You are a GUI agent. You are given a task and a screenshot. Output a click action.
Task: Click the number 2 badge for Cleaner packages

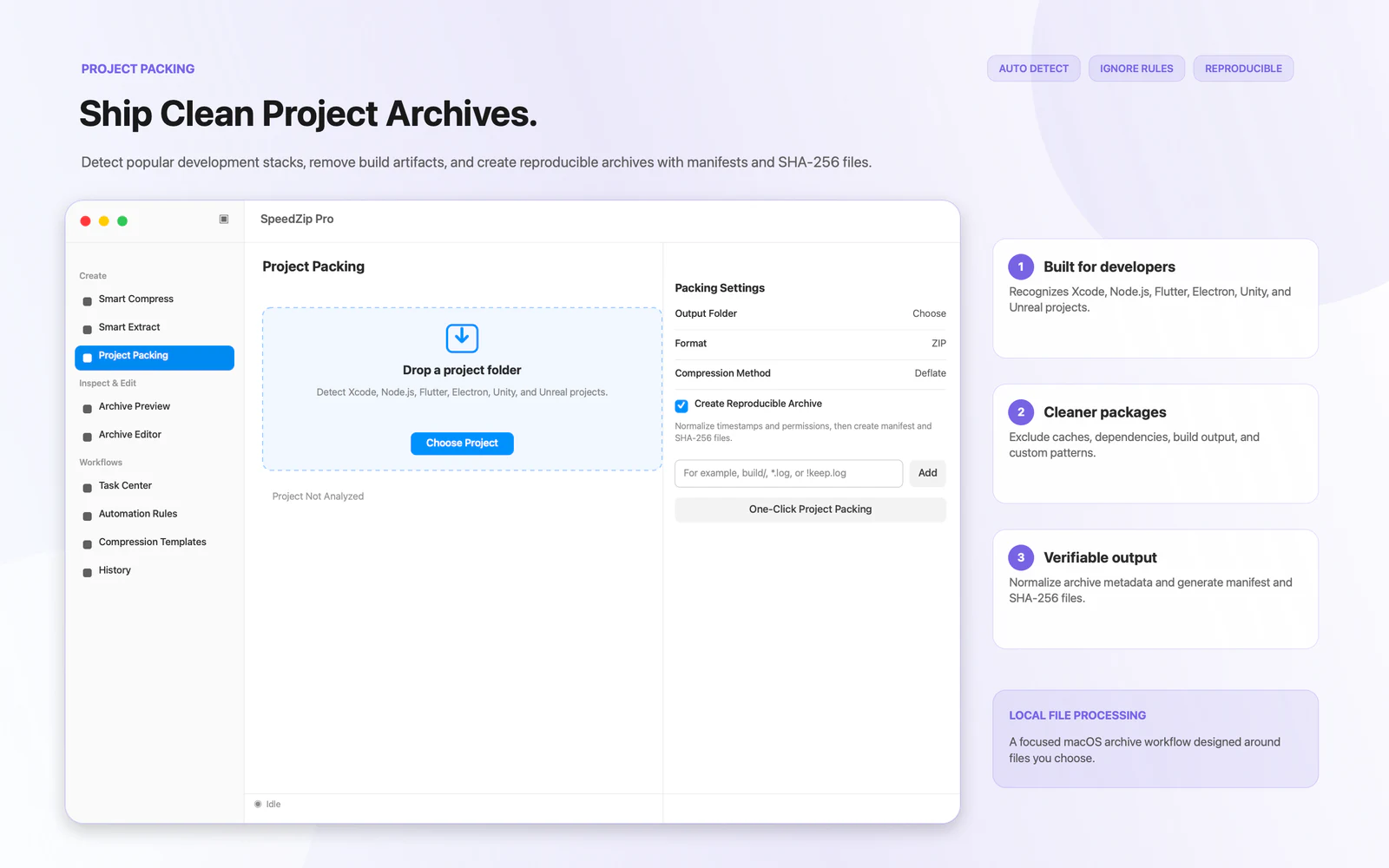pos(1021,412)
